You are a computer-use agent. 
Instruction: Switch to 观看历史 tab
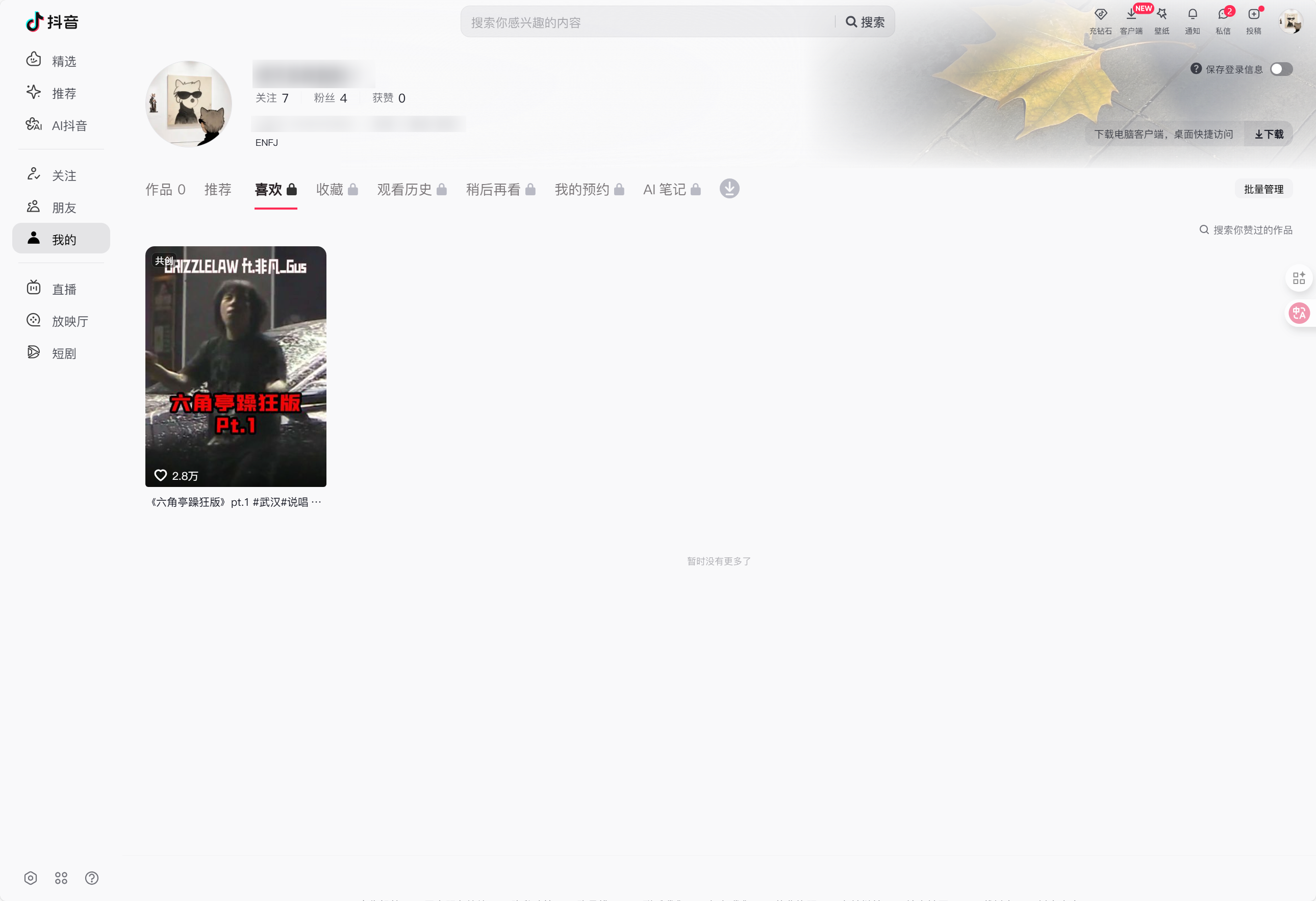coord(412,189)
